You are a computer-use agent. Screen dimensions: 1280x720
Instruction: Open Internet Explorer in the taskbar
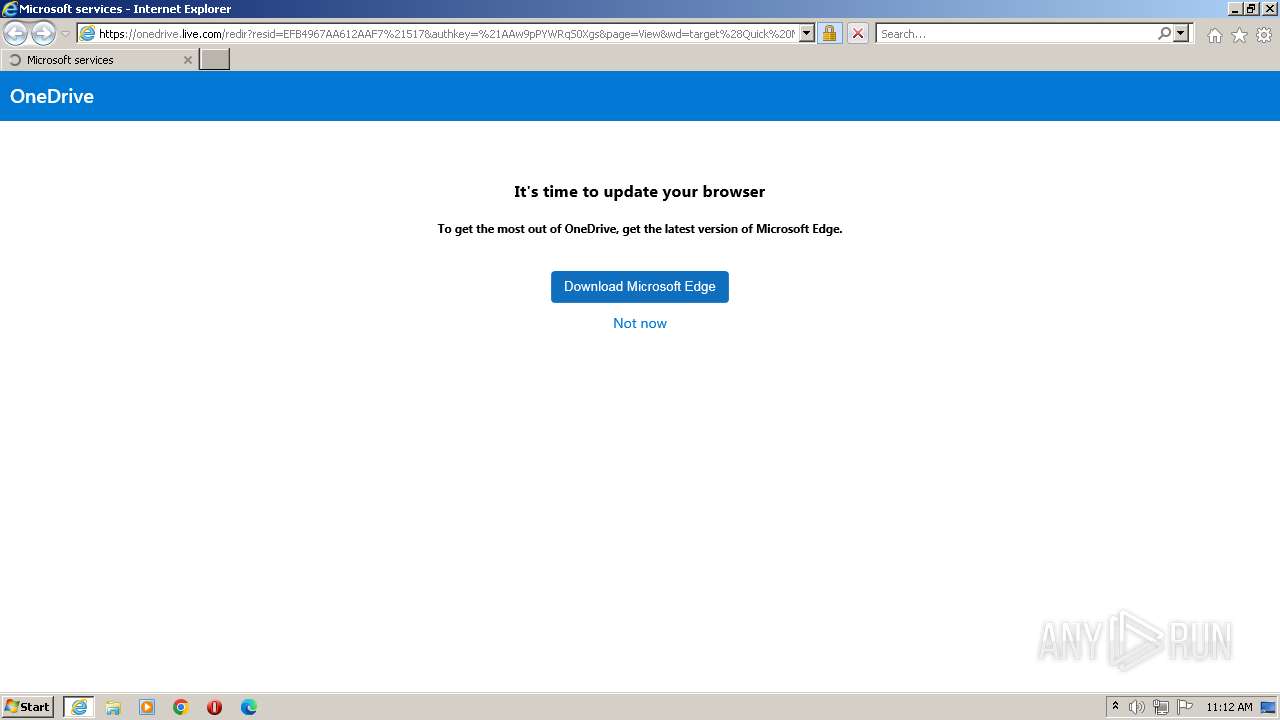[79, 707]
